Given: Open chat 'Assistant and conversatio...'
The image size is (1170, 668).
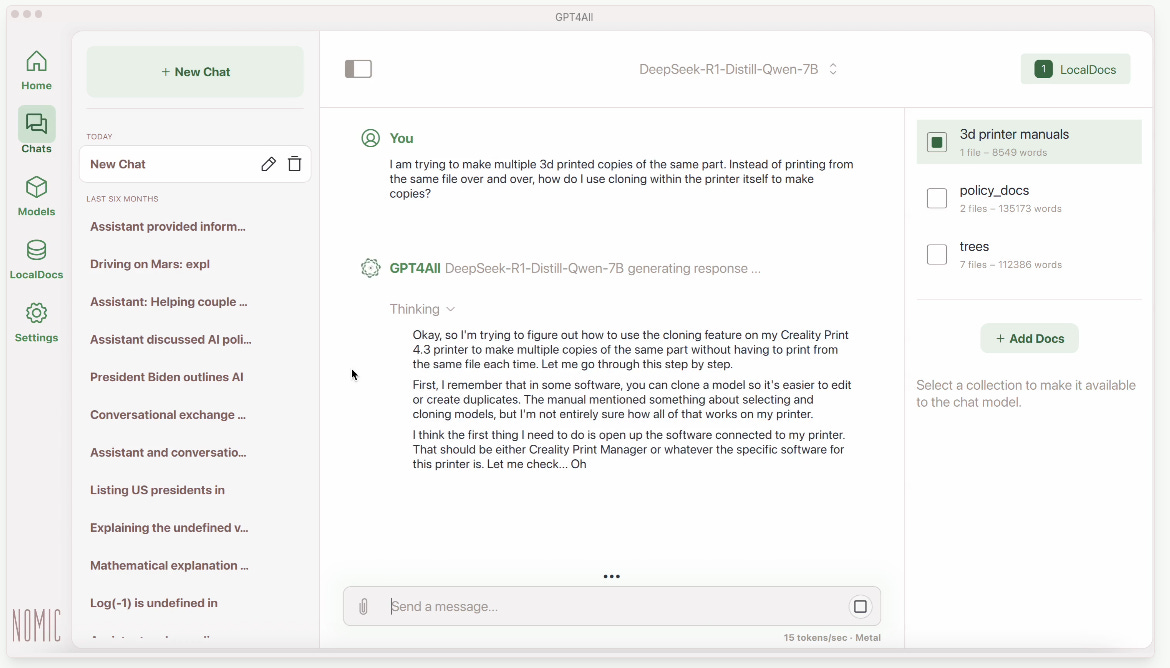Looking at the screenshot, I should point(168,452).
